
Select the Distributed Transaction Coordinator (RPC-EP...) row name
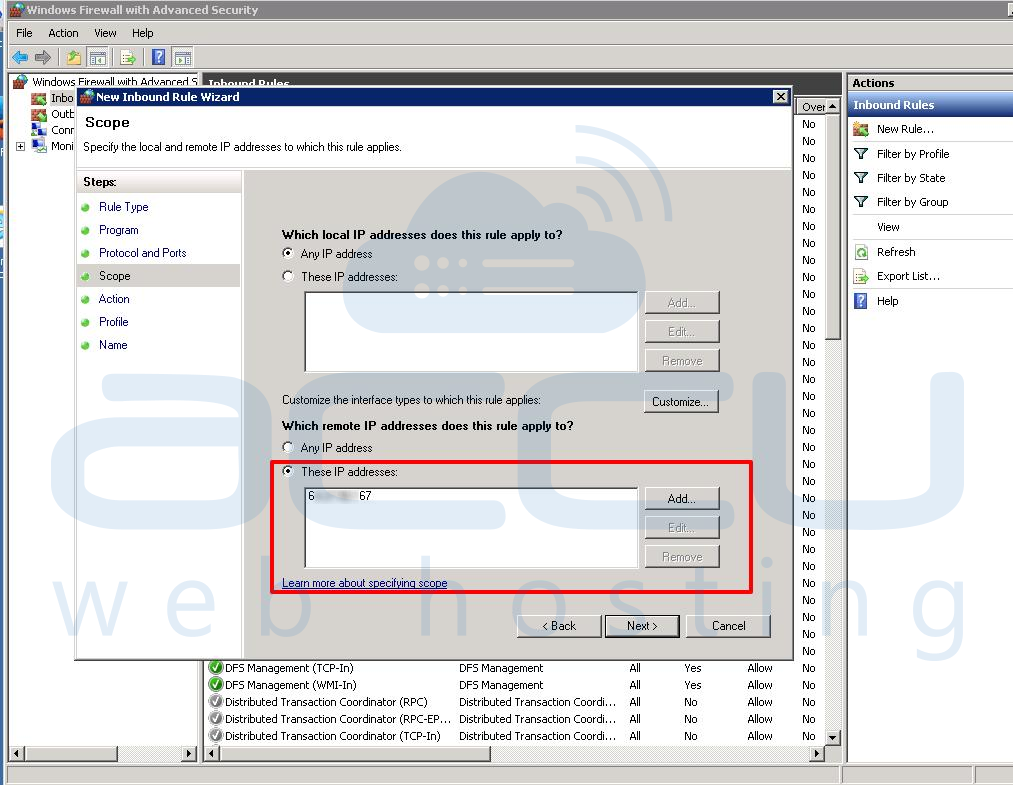point(338,718)
